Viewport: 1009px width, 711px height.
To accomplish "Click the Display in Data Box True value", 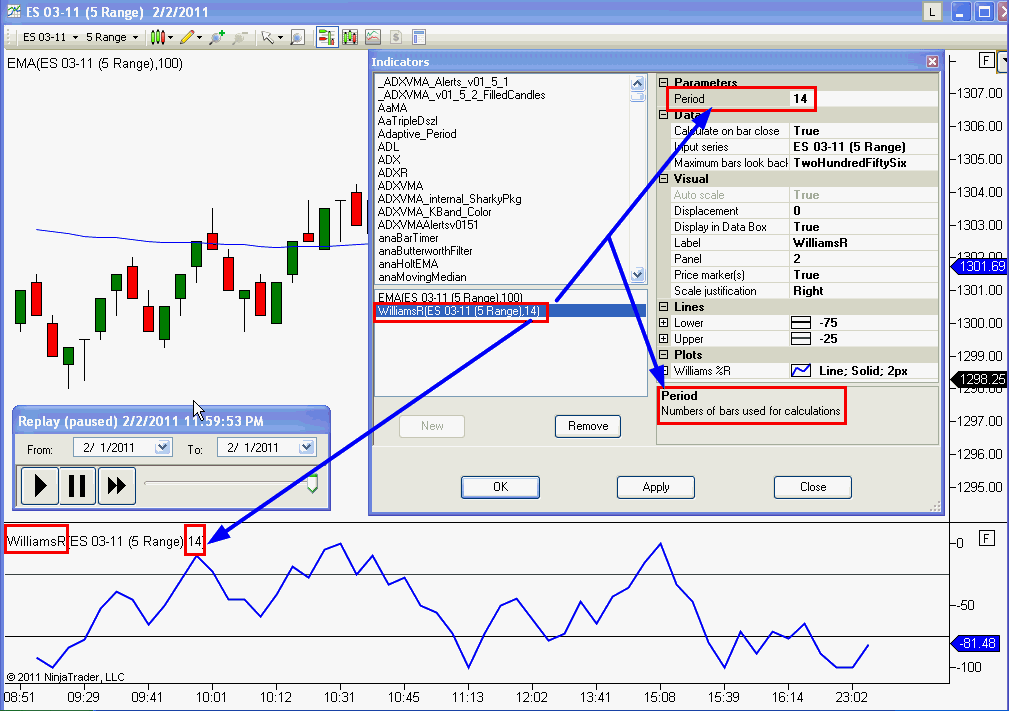I will 864,226.
